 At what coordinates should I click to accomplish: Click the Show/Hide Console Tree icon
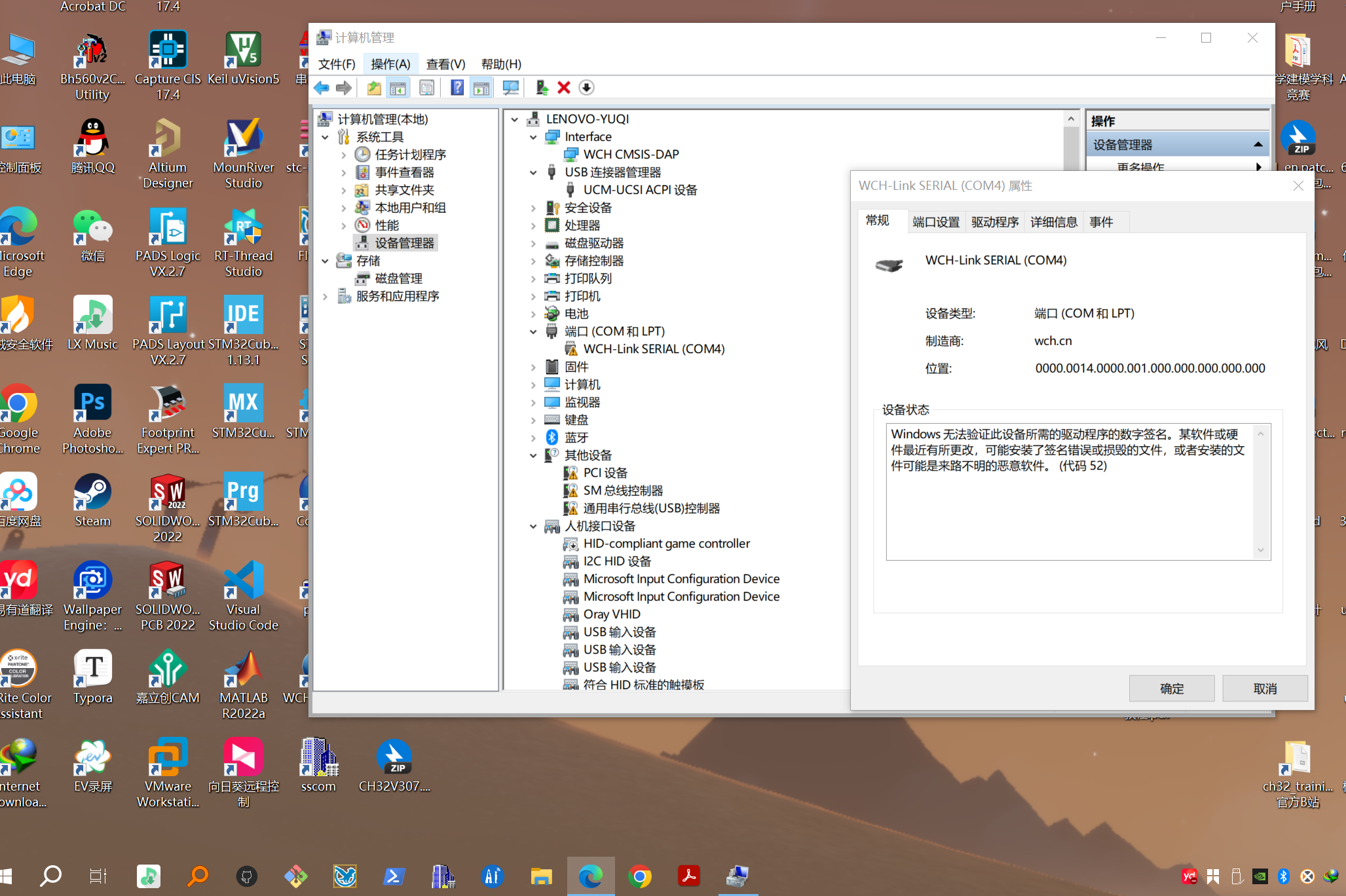click(398, 88)
